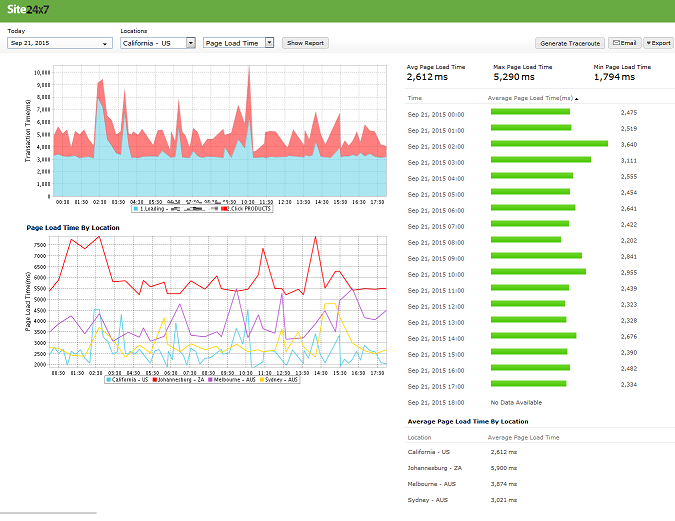Toggle the Johannesburg - ZA legend item
This screenshot has width=675, height=521.
[179, 380]
